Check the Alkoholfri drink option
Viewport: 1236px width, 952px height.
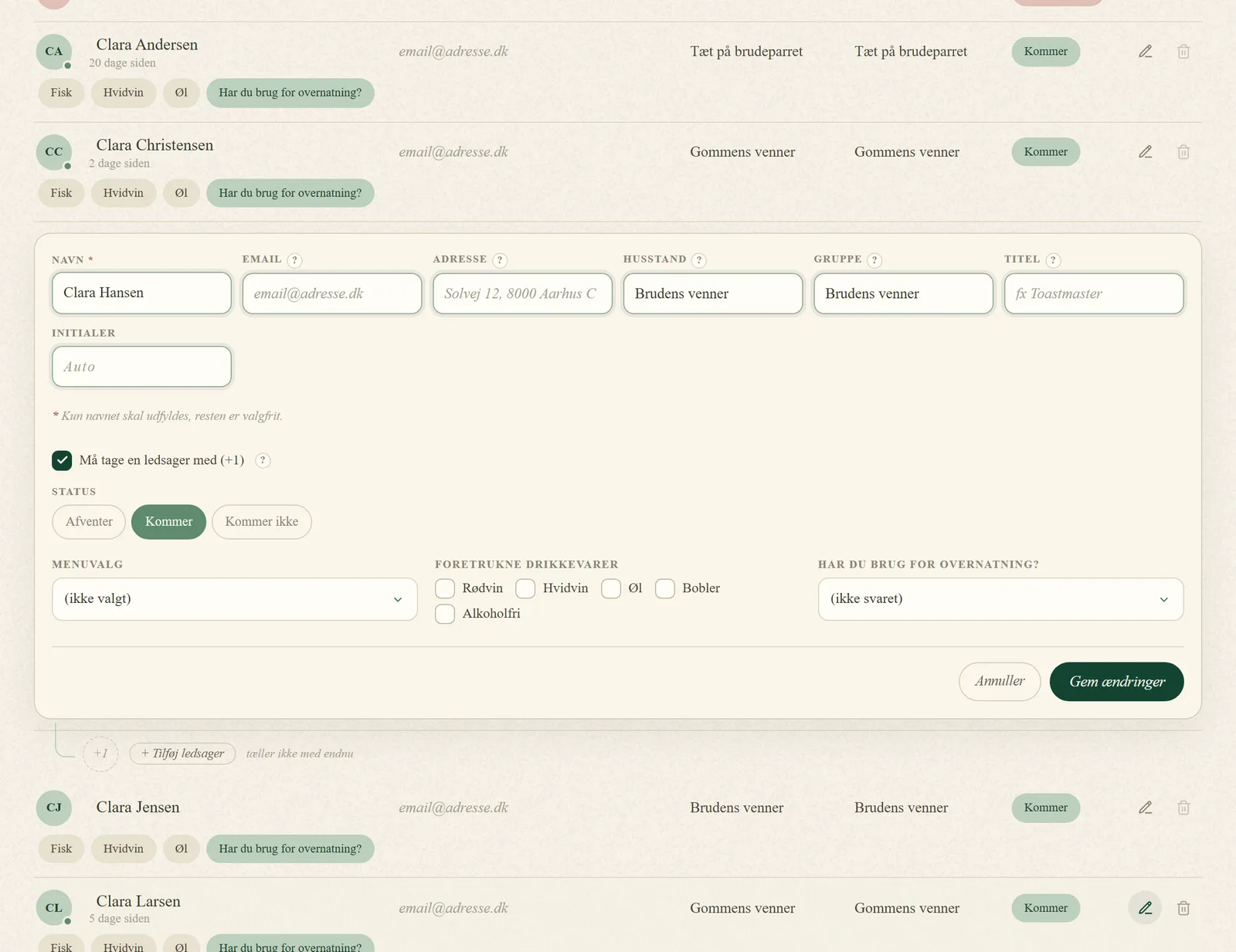(445, 614)
